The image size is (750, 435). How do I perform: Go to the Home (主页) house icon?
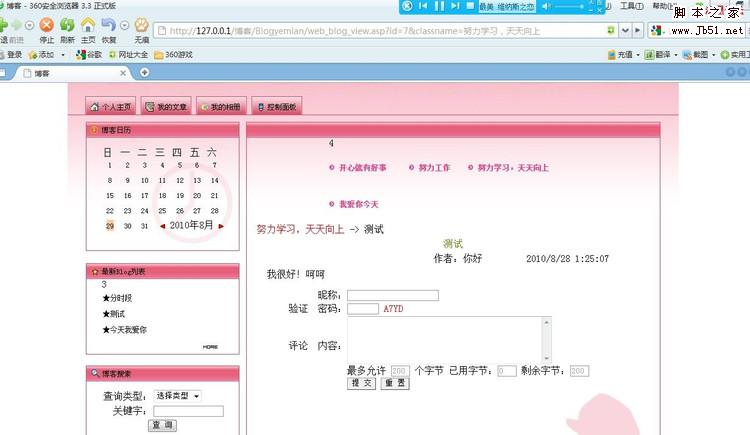88,25
